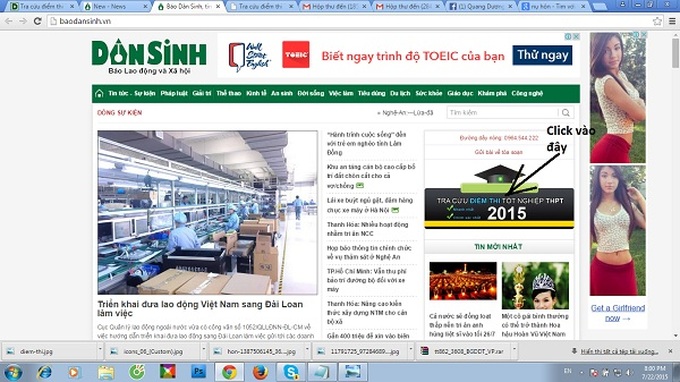Open the Pháp luật section
680x382 pixels.
tap(174, 93)
